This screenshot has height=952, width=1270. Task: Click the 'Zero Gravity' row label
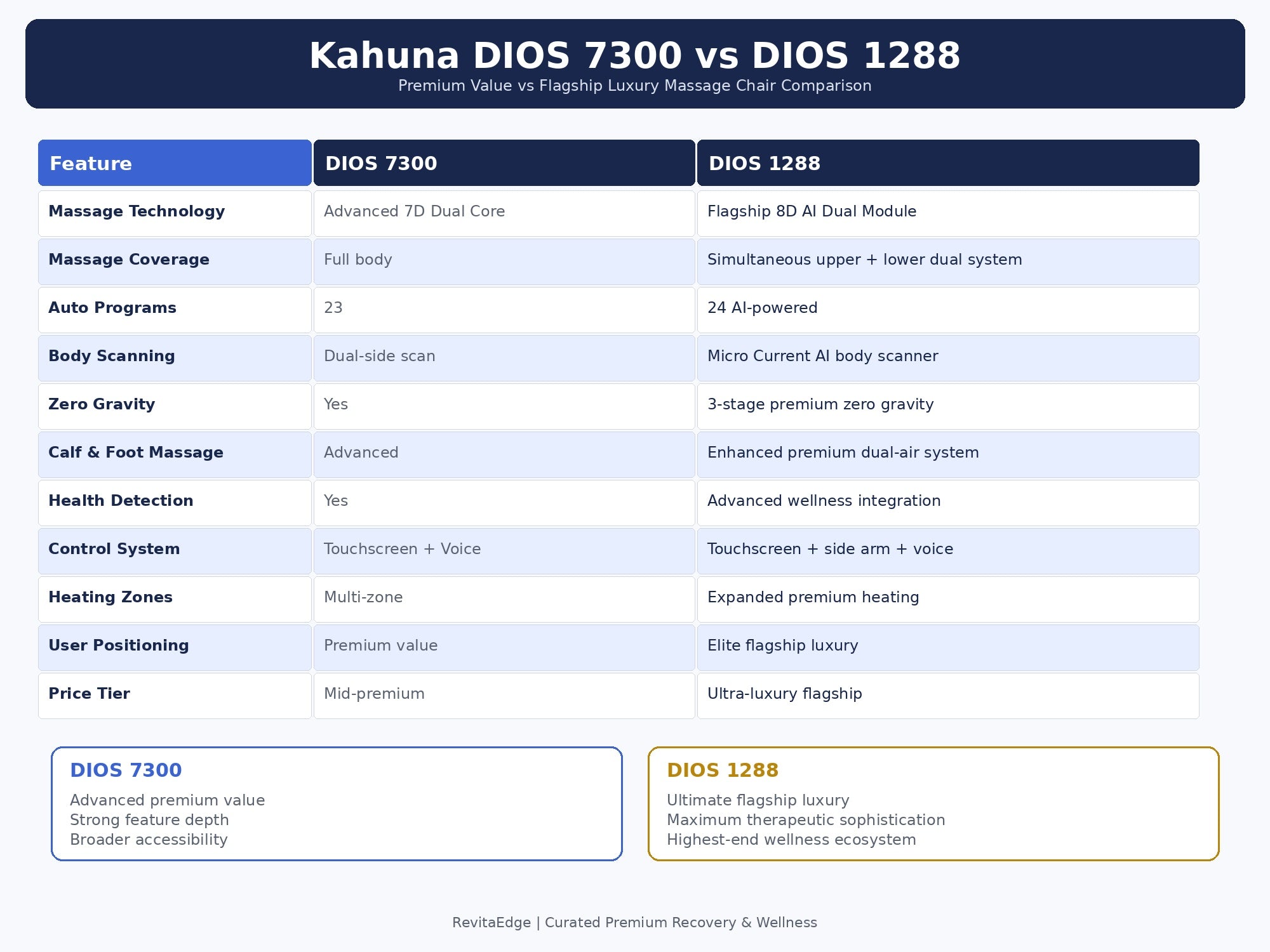[102, 404]
